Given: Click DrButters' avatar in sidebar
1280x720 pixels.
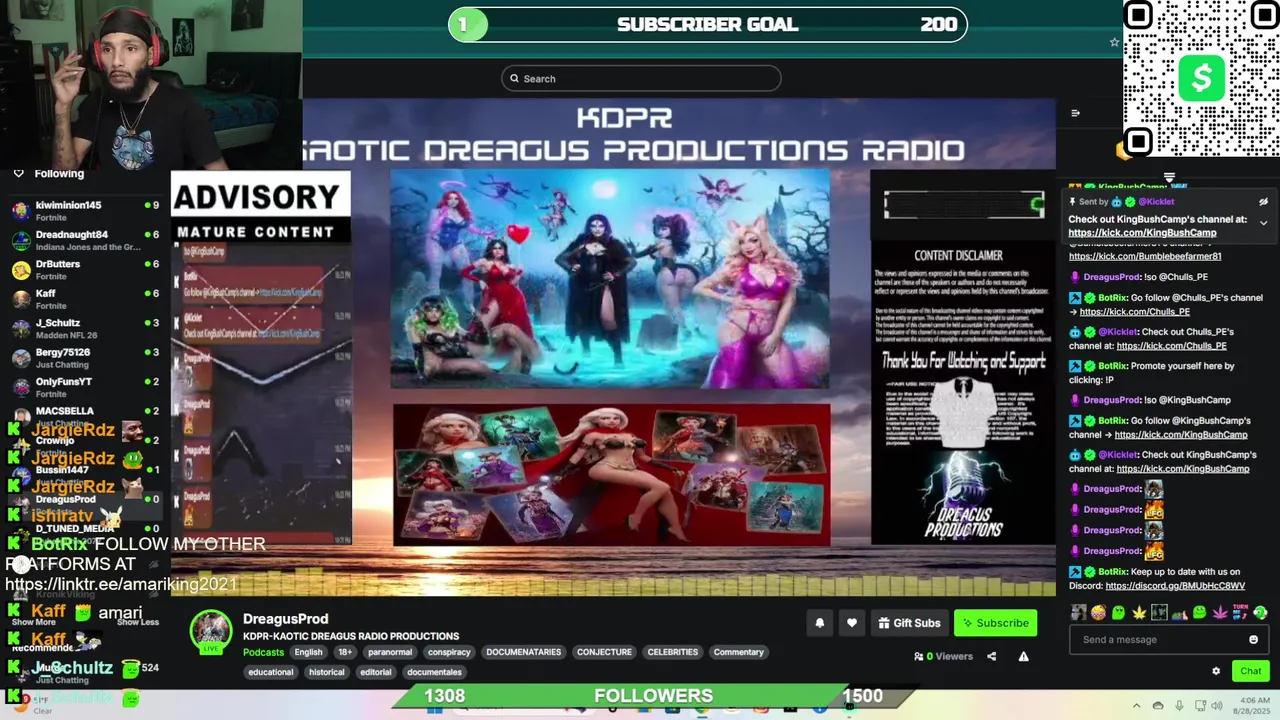Looking at the screenshot, I should tap(21, 270).
